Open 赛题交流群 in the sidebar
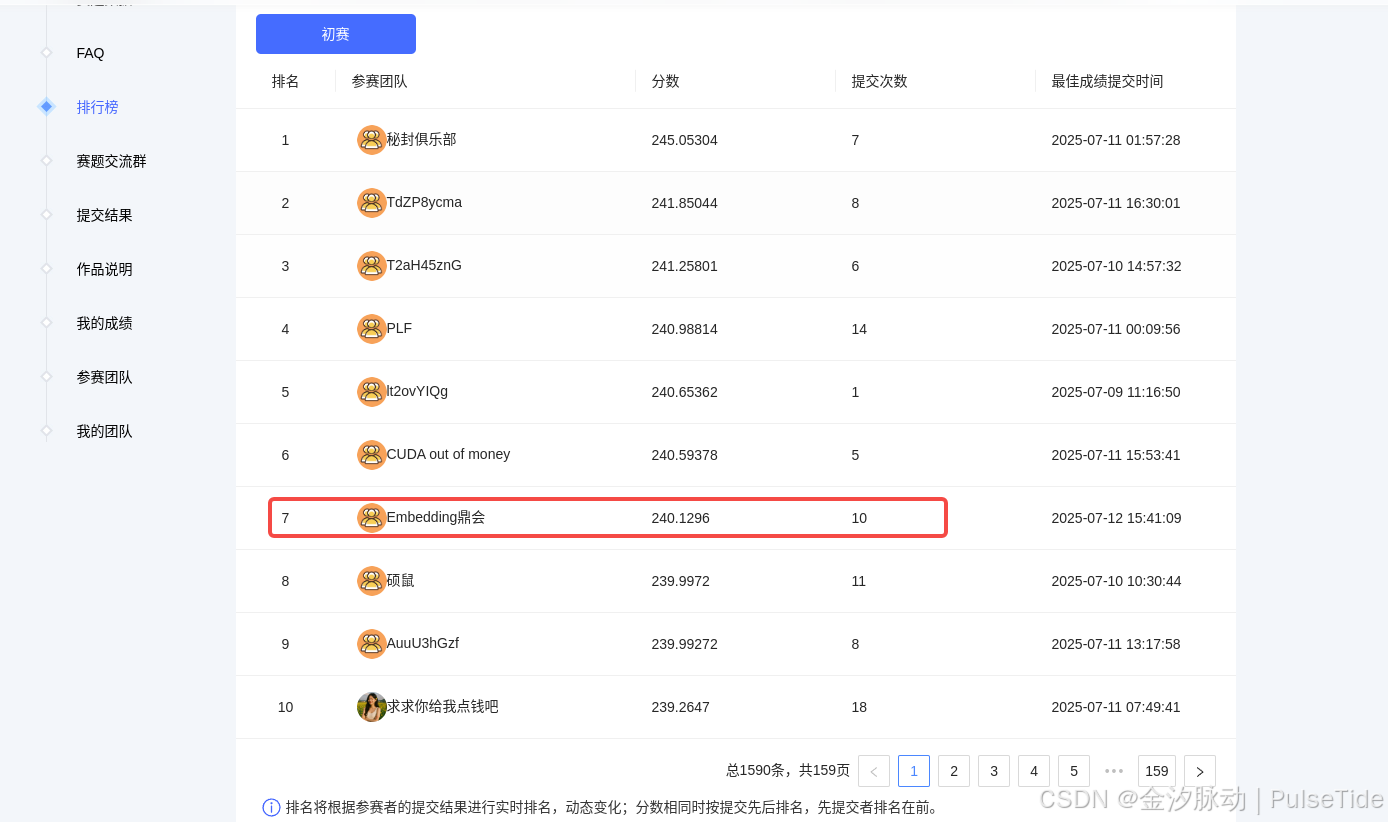Viewport: 1388px width, 822px height. tap(111, 161)
